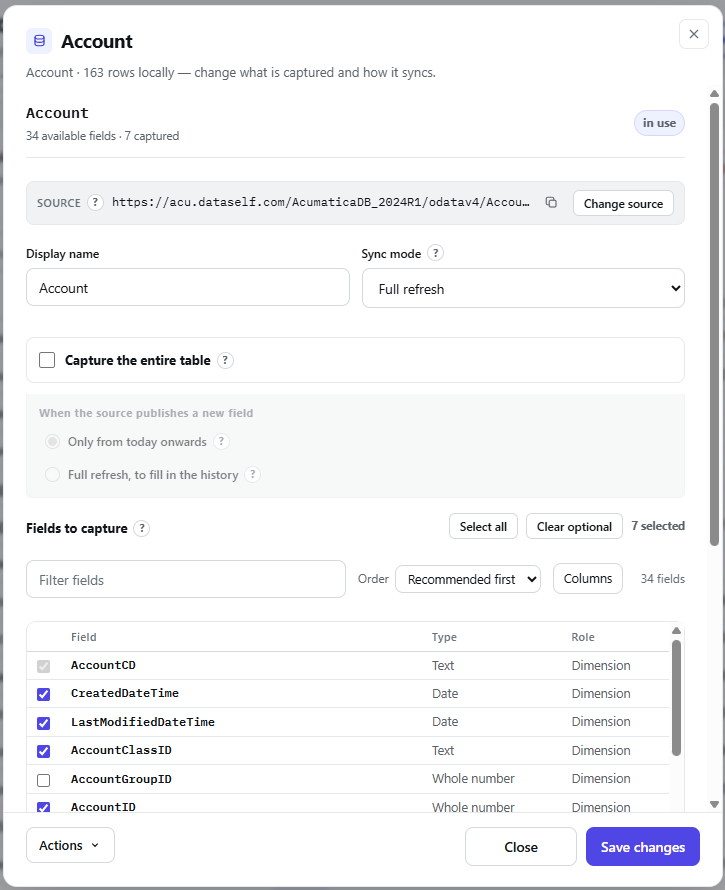The width and height of the screenshot is (725, 890).
Task: Click the source URL text
Action: tap(321, 202)
